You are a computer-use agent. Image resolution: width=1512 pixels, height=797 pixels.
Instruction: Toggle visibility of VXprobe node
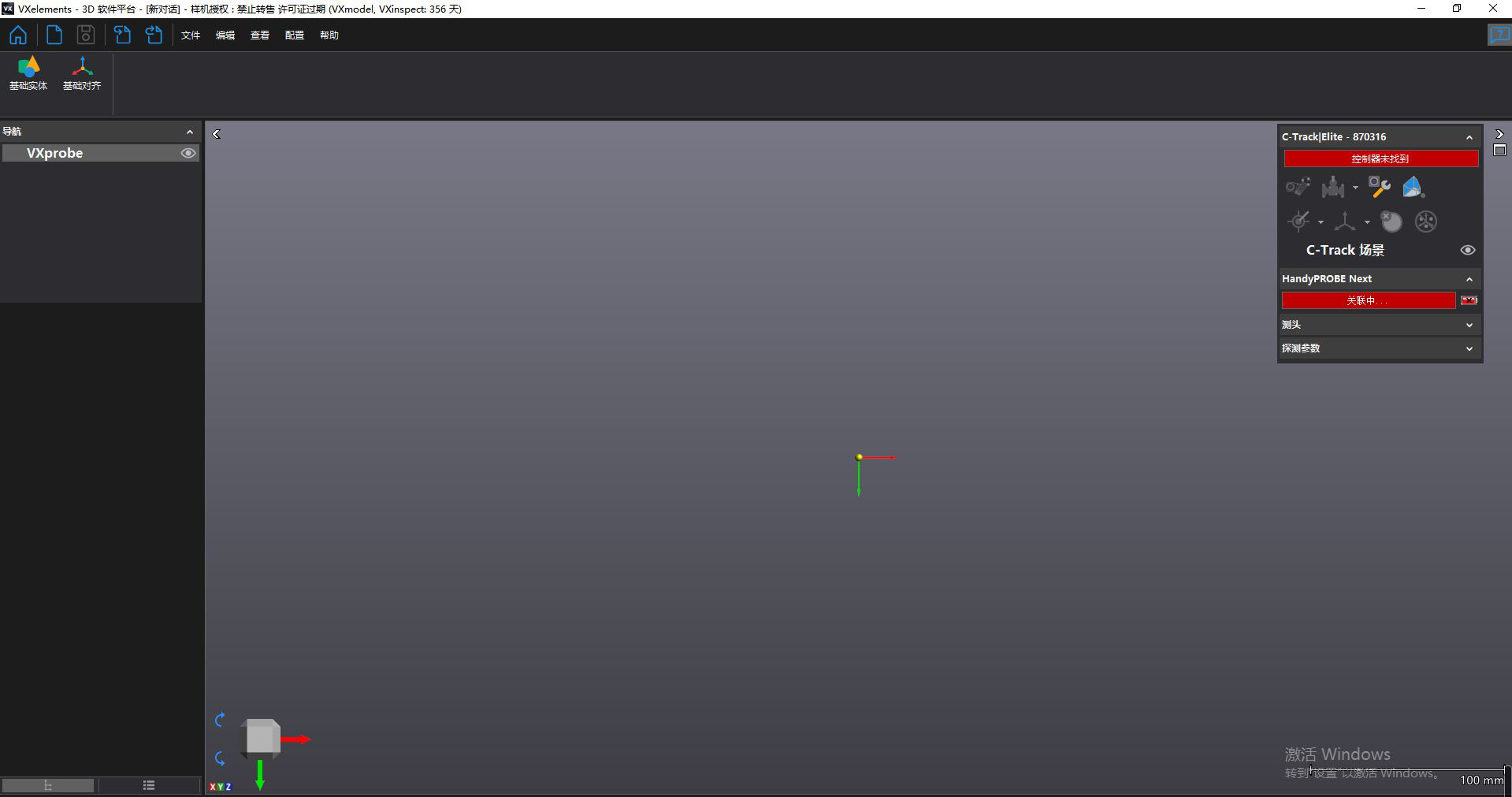188,153
